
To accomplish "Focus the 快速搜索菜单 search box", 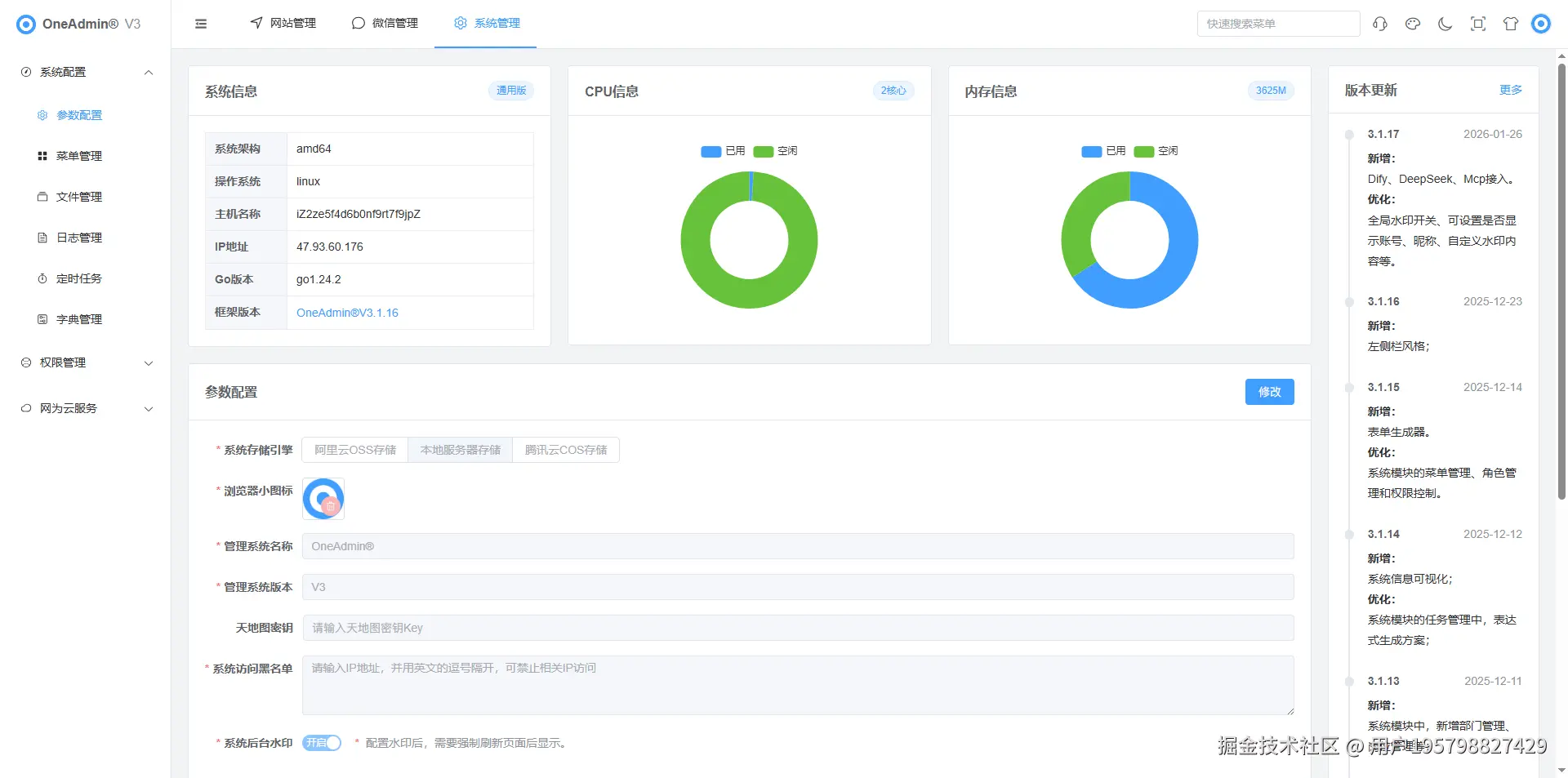I will coord(1279,24).
